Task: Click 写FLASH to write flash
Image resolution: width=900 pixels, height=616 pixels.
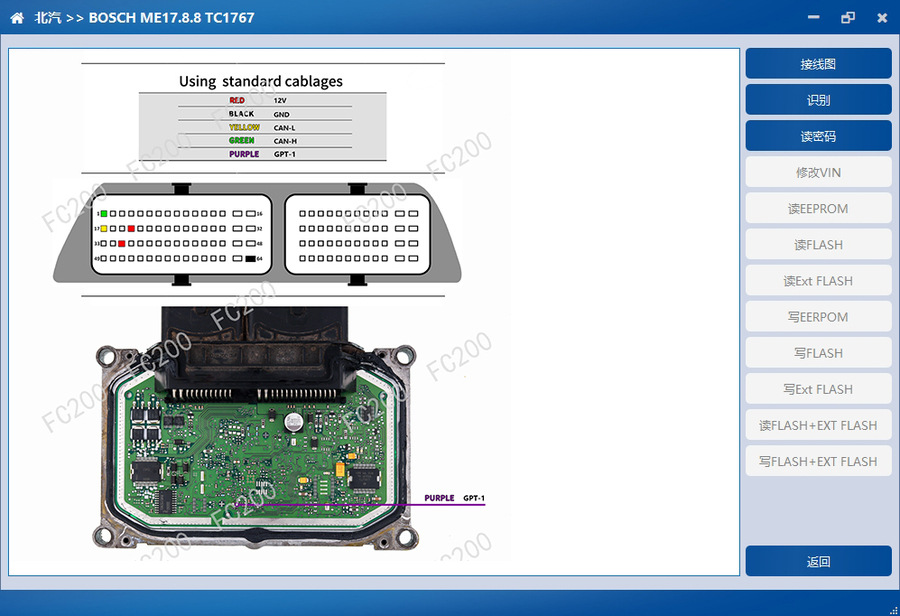Action: click(x=818, y=352)
